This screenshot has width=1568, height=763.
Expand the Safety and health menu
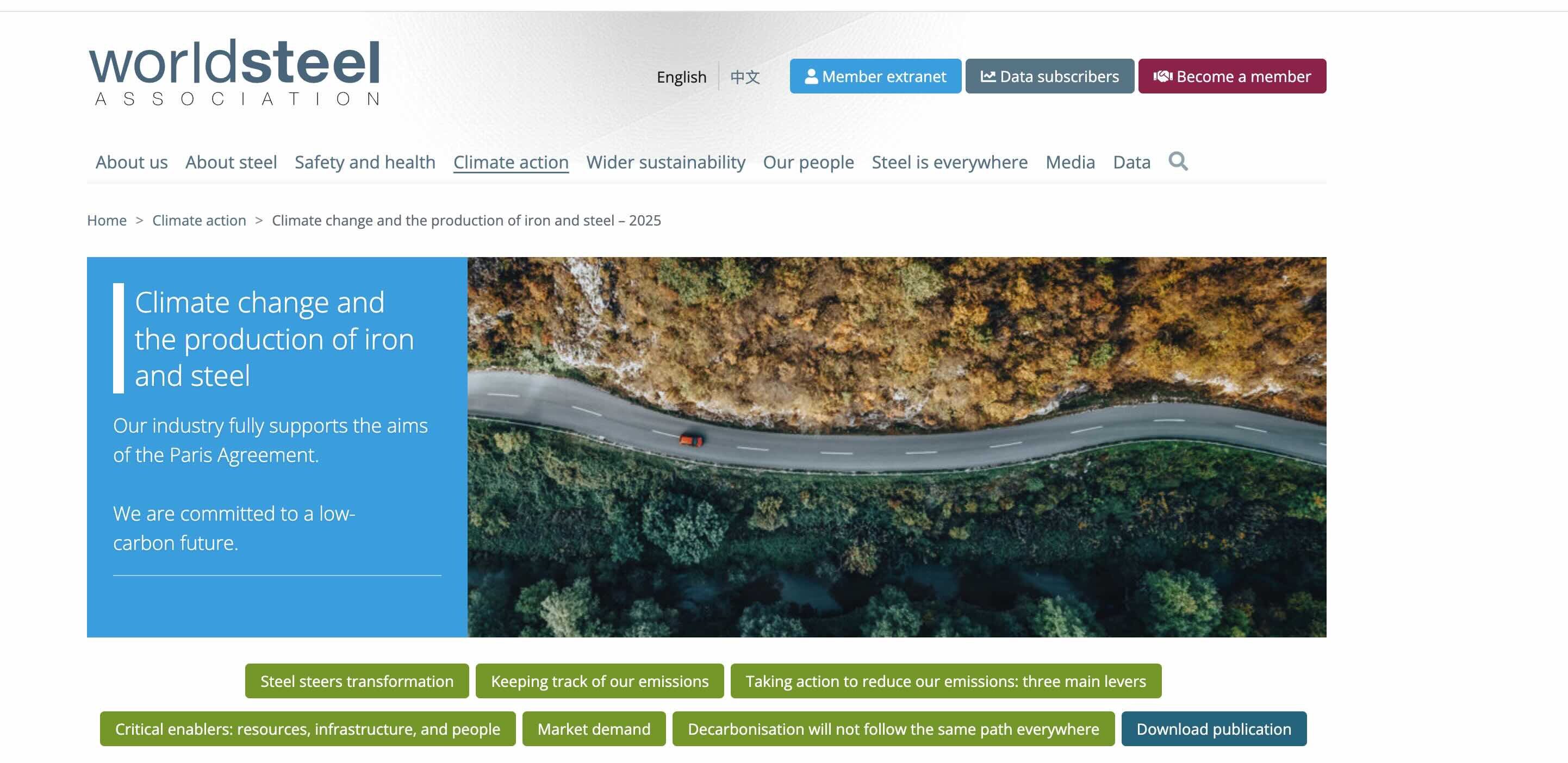click(365, 162)
